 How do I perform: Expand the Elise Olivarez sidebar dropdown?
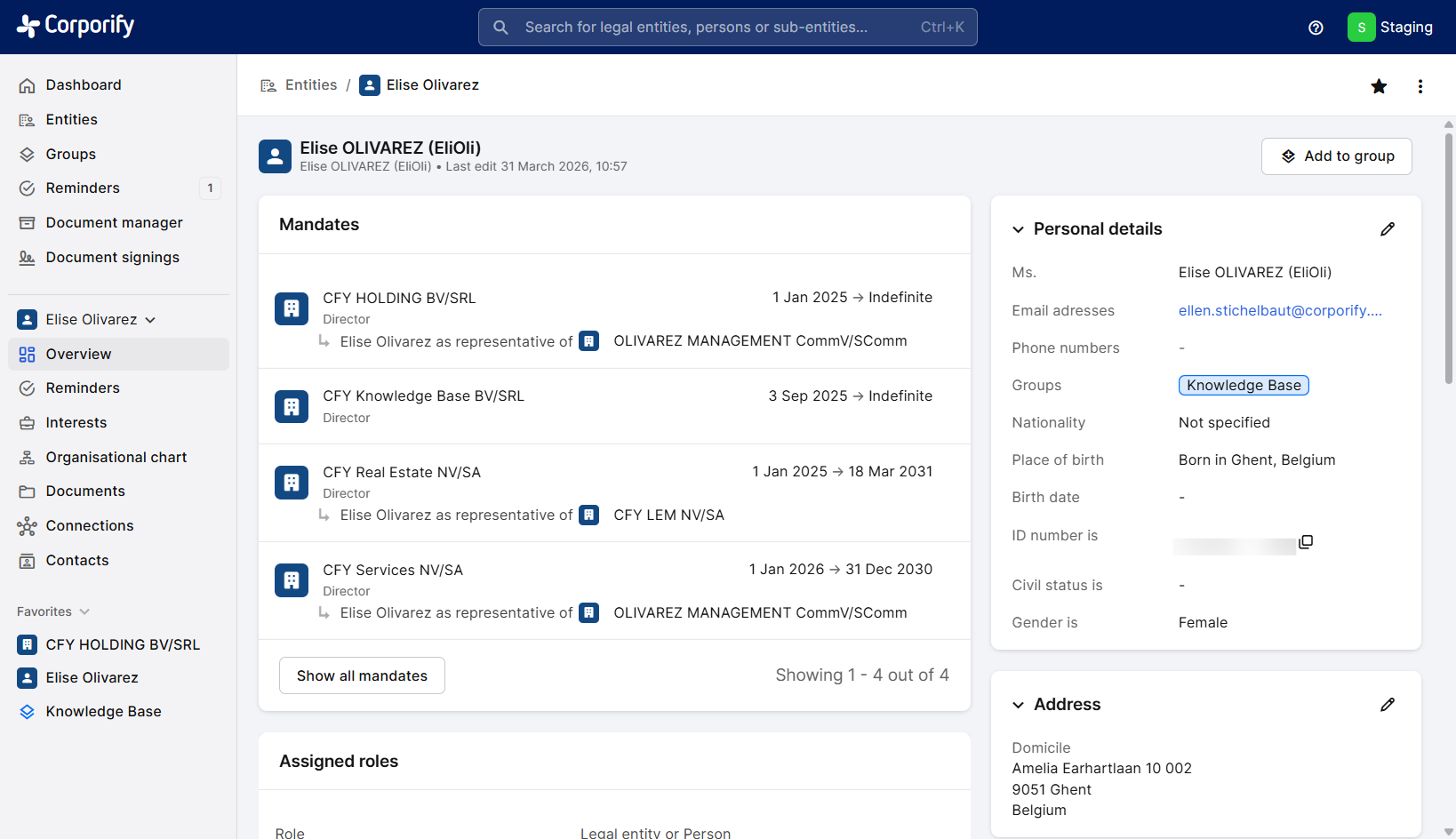pos(150,320)
